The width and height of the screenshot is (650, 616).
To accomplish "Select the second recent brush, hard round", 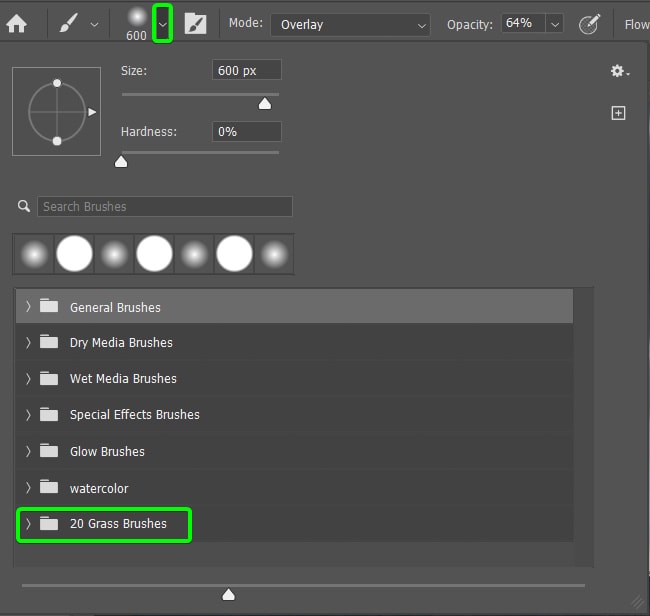I will click(x=74, y=254).
